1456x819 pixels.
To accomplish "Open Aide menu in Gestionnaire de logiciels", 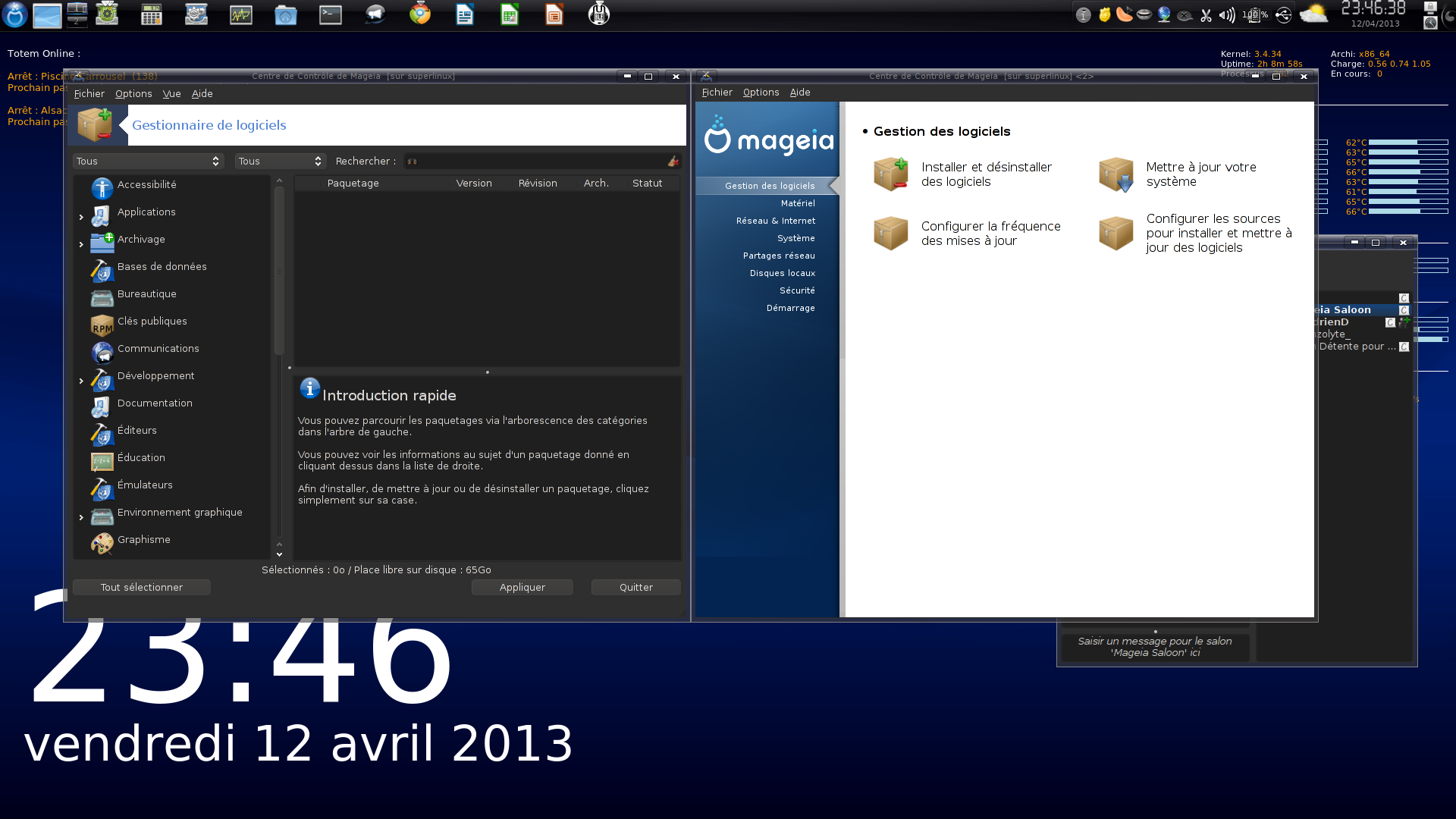I will 202,94.
